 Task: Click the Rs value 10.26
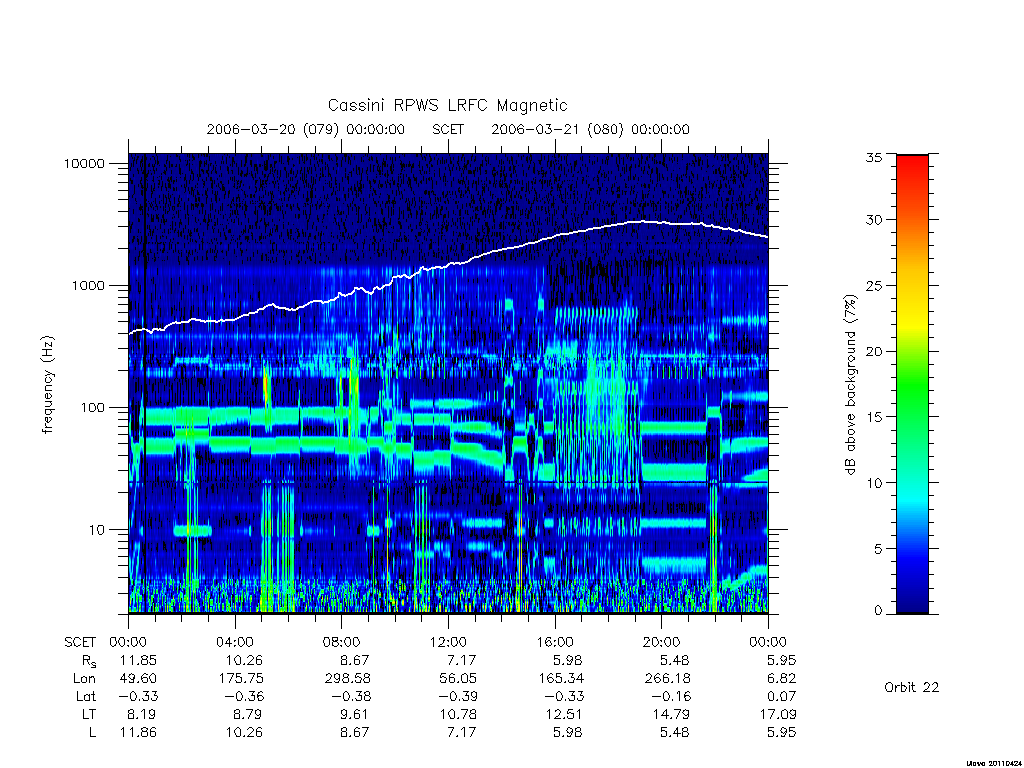(244, 660)
